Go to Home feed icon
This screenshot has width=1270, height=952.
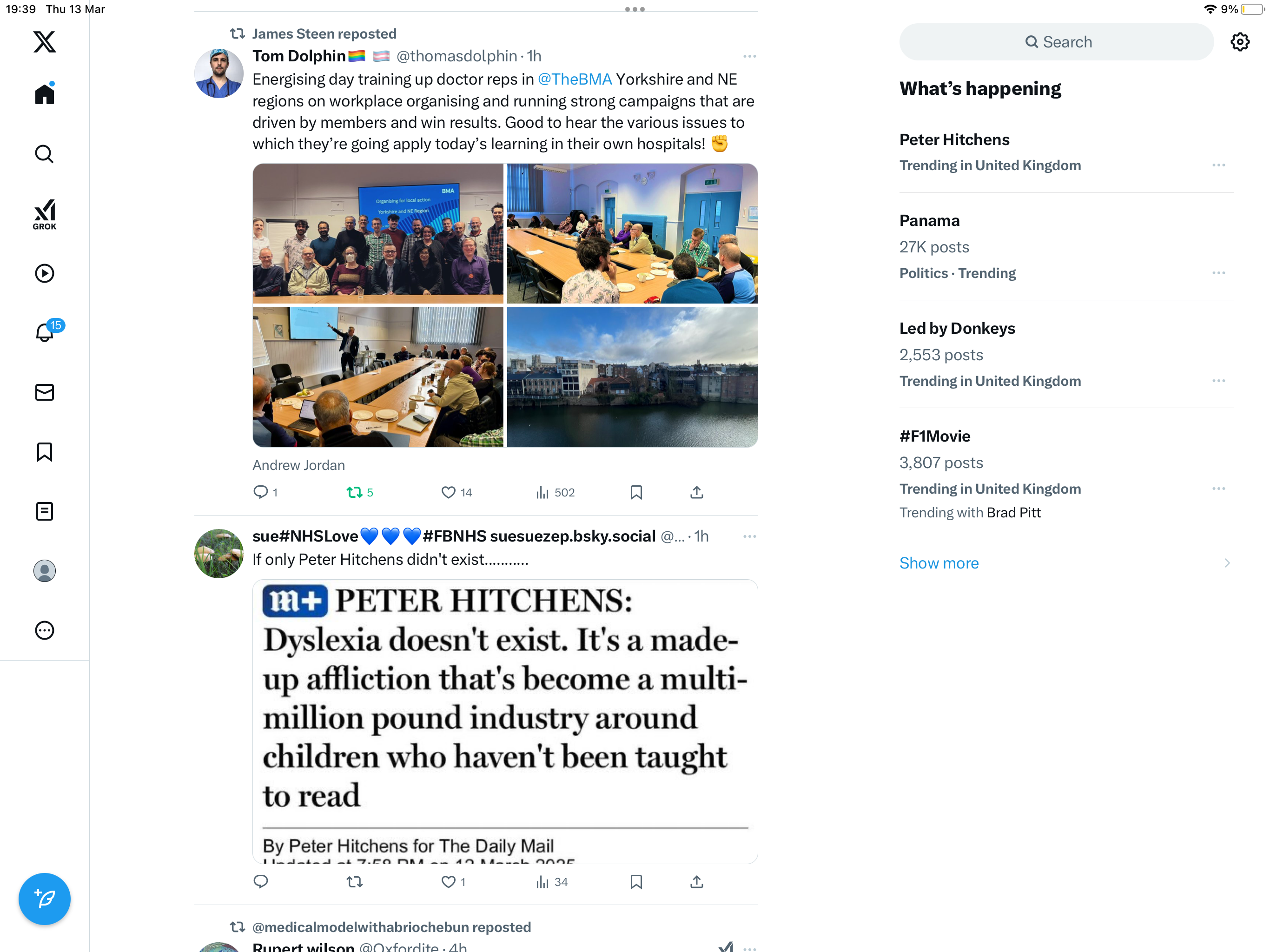(x=44, y=93)
